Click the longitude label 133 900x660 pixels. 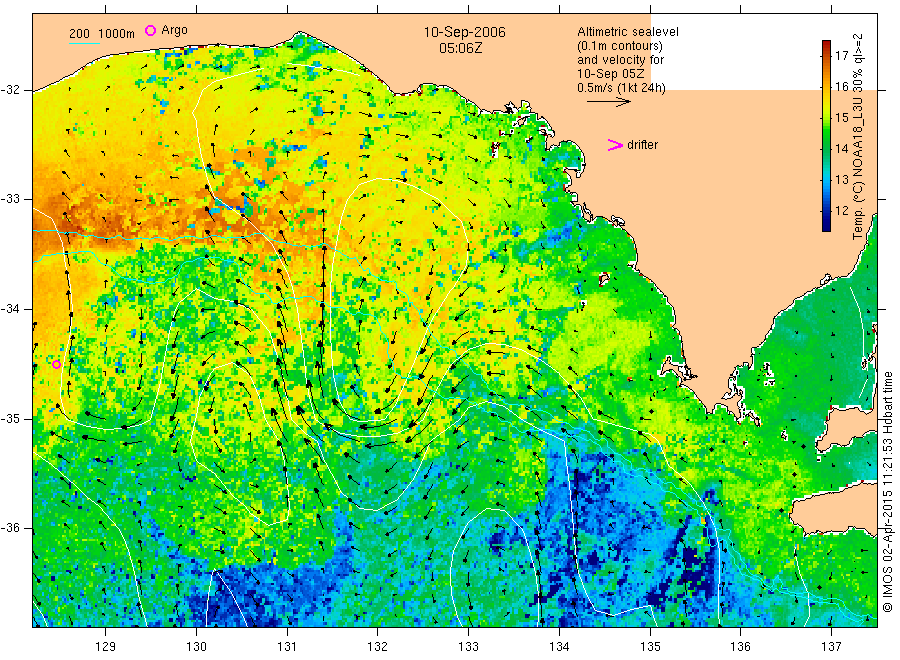tap(468, 647)
